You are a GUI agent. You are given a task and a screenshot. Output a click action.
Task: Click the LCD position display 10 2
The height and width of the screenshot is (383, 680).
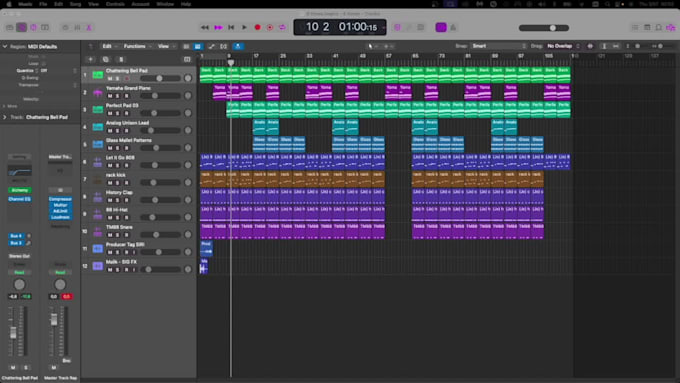tap(317, 27)
